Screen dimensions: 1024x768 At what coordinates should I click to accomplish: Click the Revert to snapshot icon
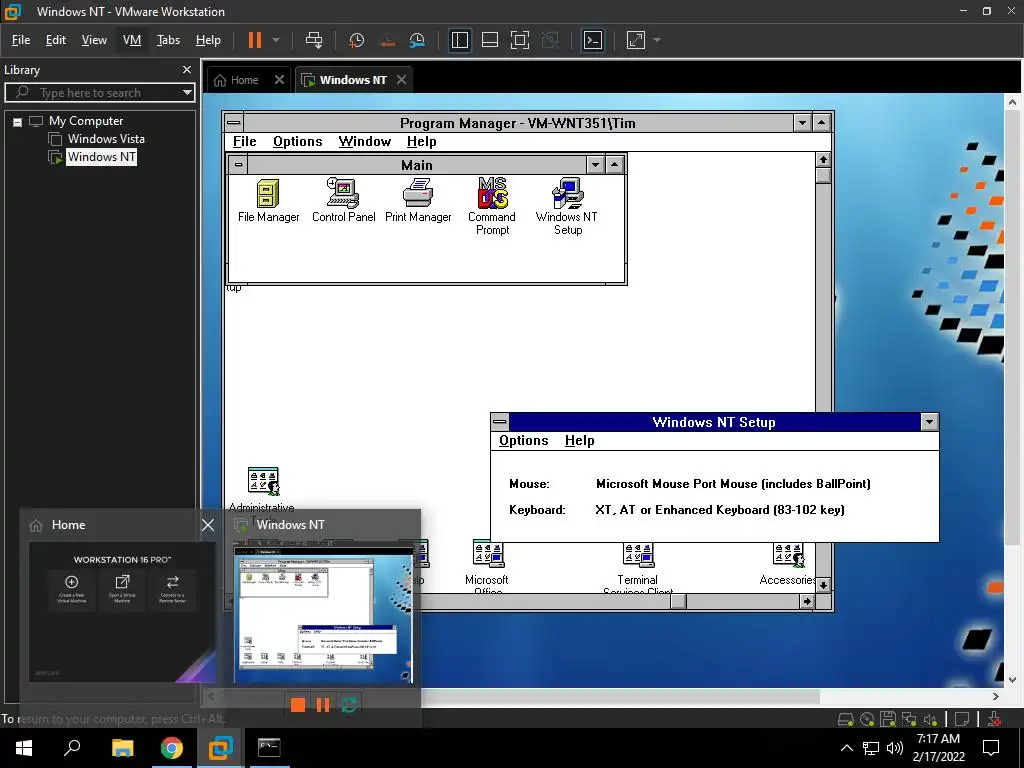pyautogui.click(x=387, y=40)
